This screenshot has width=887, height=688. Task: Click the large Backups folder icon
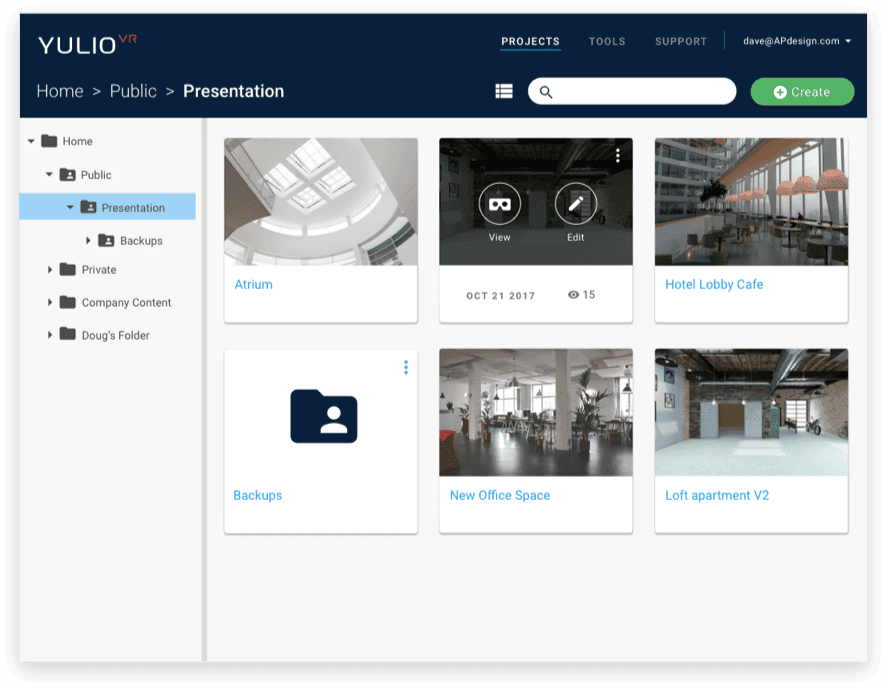324,416
